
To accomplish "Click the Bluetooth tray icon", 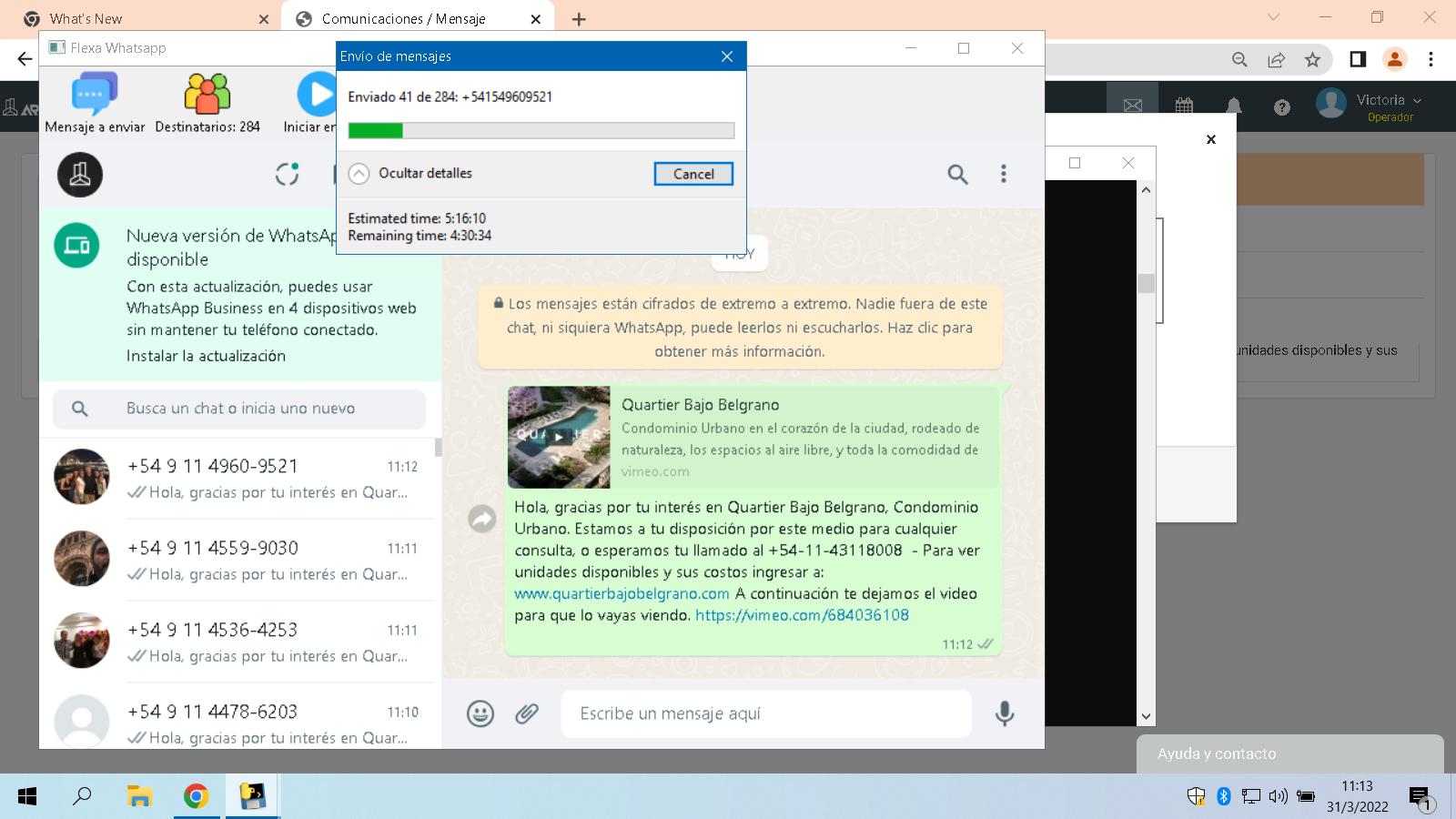I will (1224, 797).
